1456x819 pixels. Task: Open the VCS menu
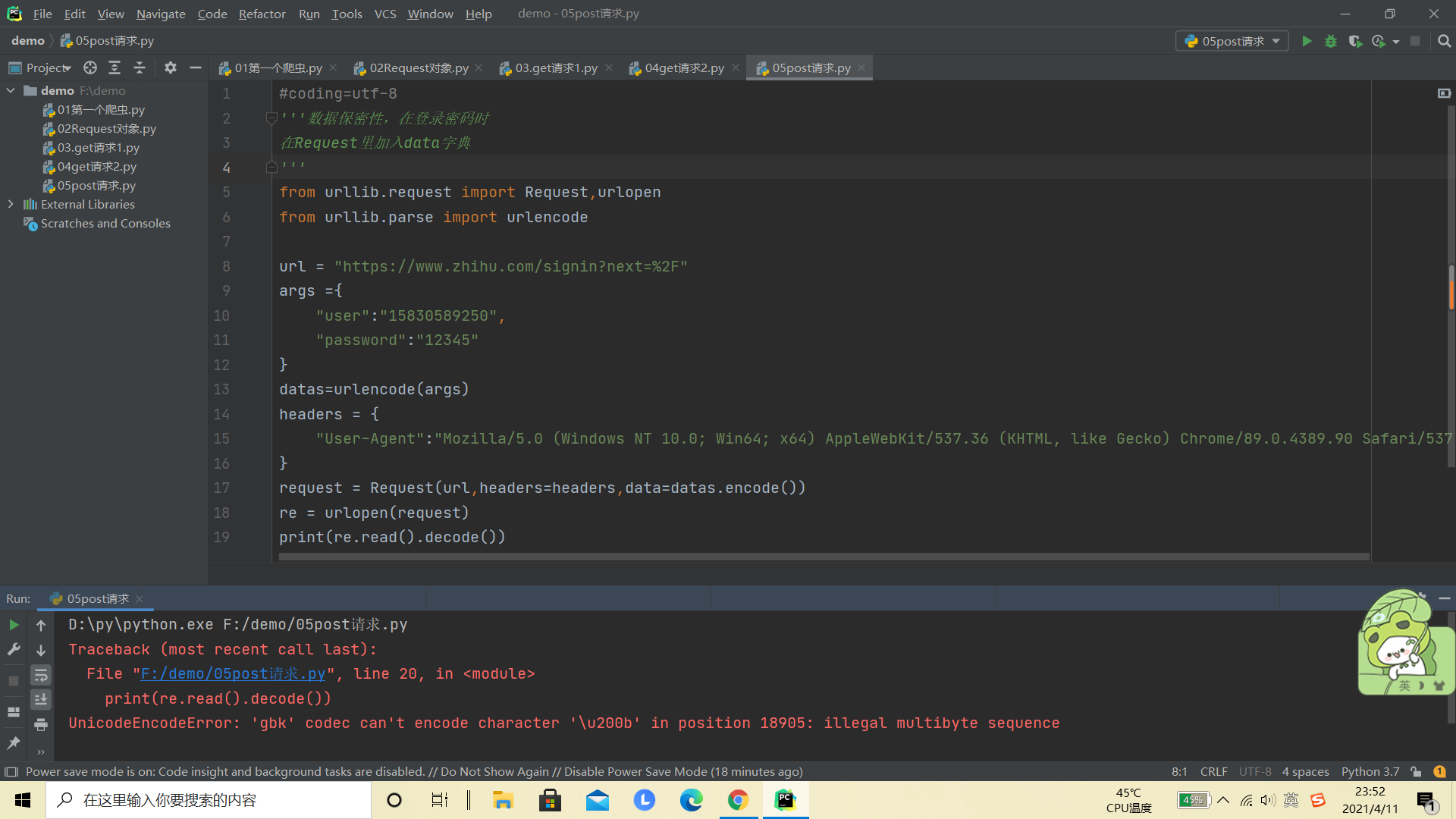pyautogui.click(x=385, y=14)
